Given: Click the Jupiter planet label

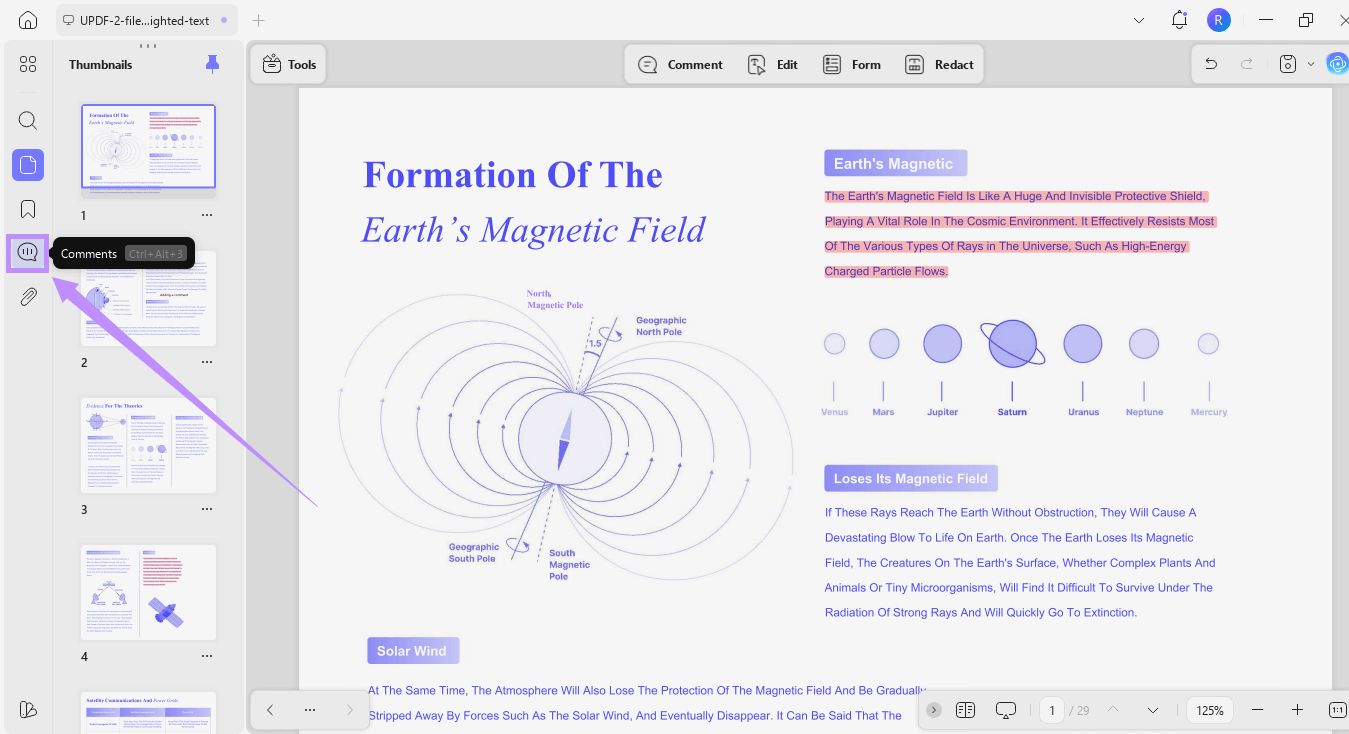Looking at the screenshot, I should (x=942, y=412).
